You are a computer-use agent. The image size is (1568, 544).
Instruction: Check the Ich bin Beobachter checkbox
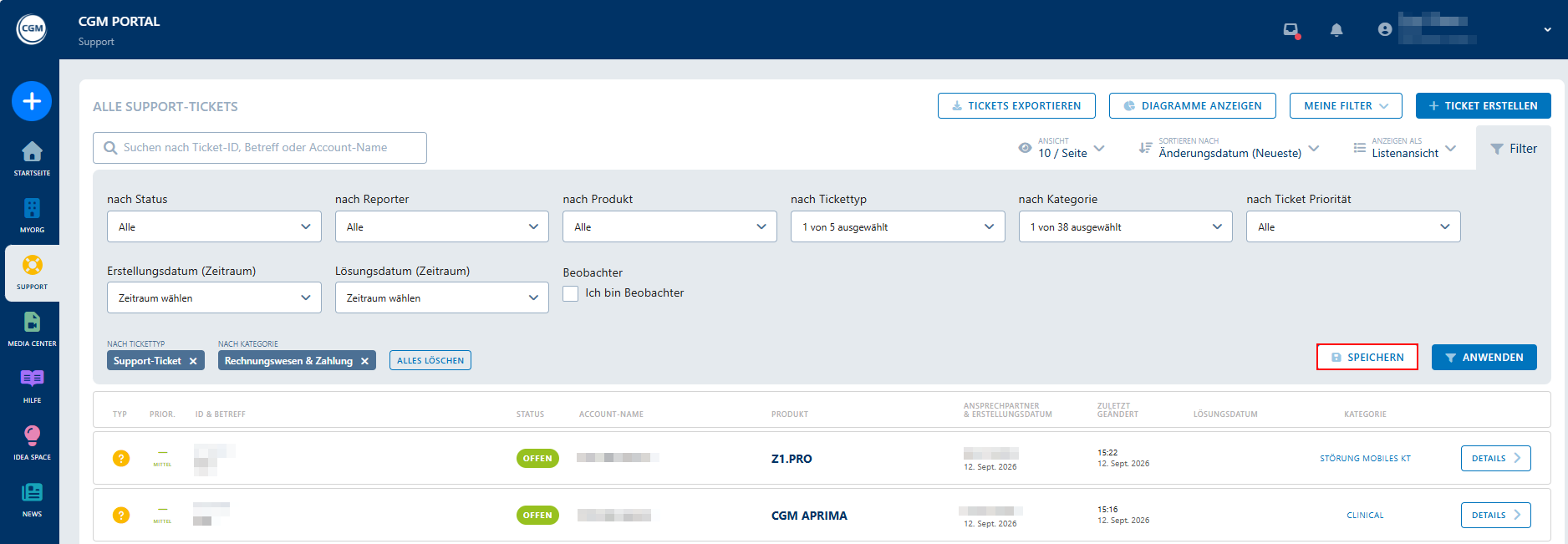point(571,293)
